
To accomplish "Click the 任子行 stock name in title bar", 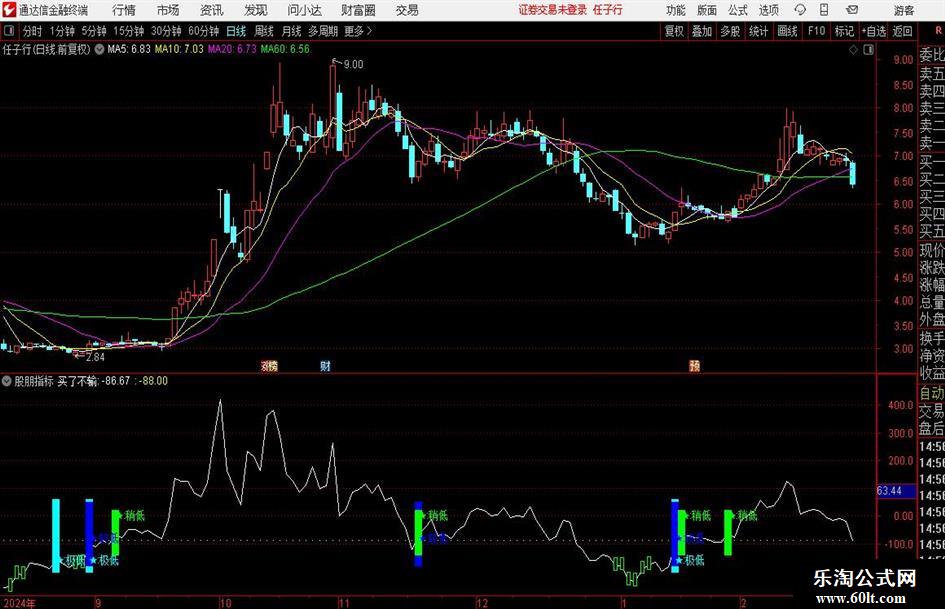I will [608, 10].
